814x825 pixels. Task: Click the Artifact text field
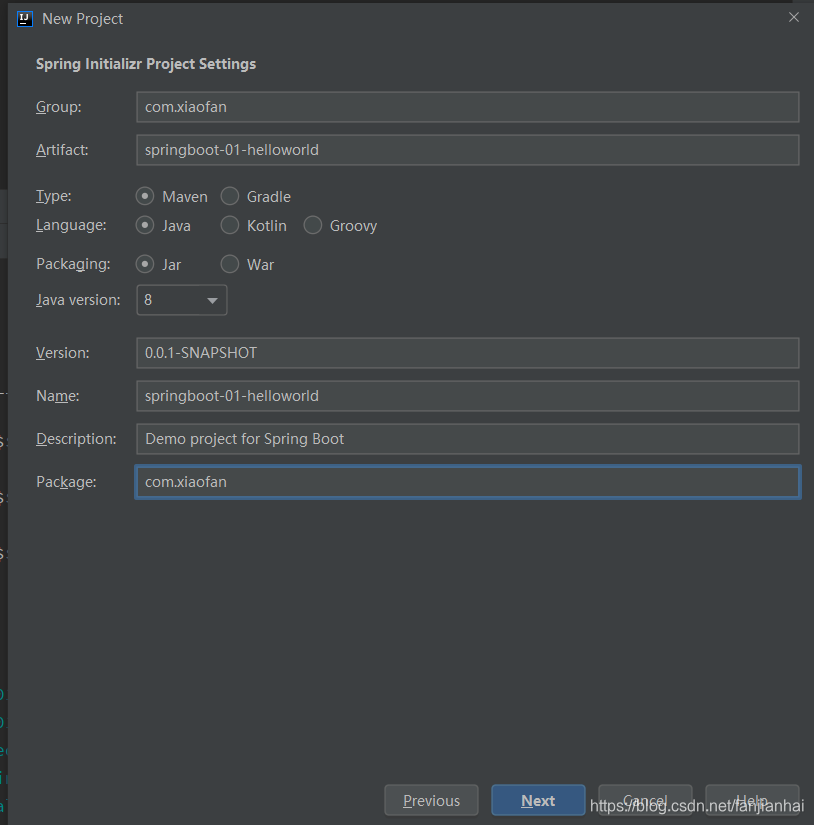click(x=468, y=150)
